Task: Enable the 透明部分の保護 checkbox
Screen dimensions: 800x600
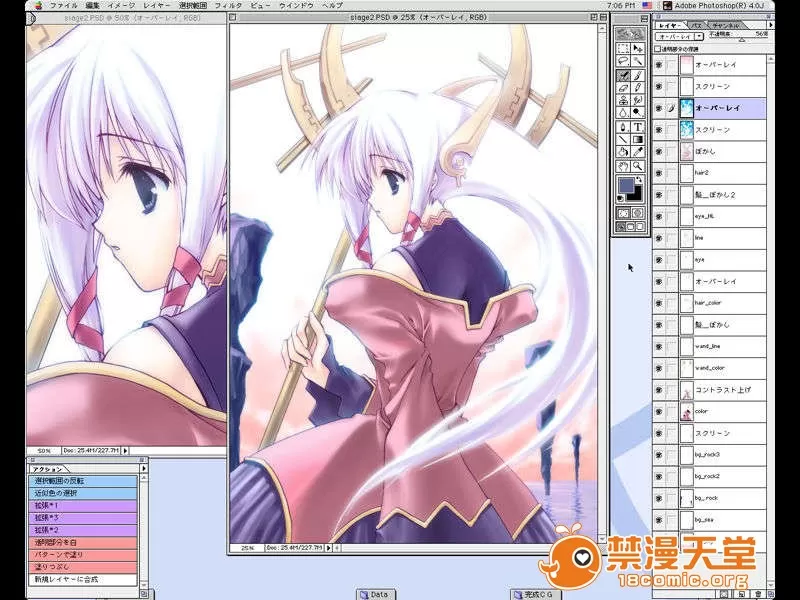Action: 657,47
